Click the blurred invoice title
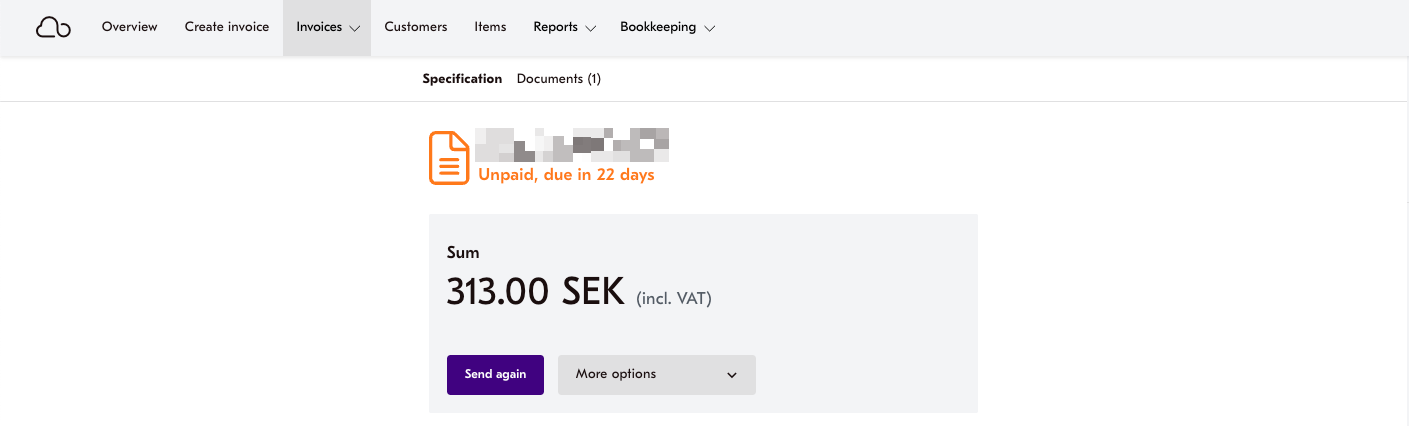This screenshot has width=1409, height=426. click(x=571, y=145)
